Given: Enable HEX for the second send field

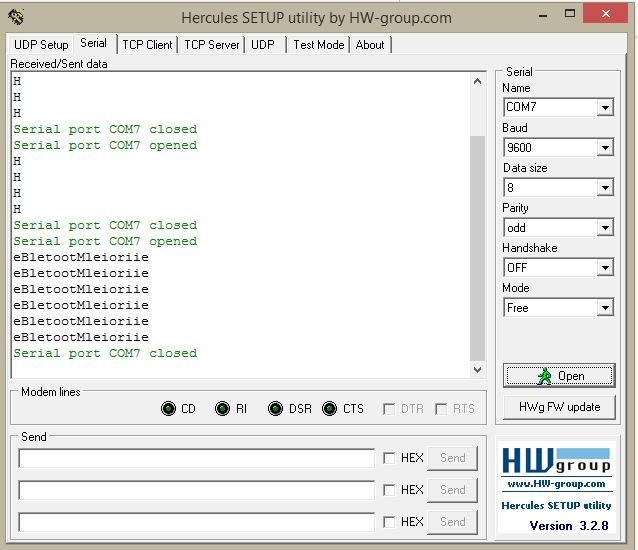Looking at the screenshot, I should click(389, 490).
